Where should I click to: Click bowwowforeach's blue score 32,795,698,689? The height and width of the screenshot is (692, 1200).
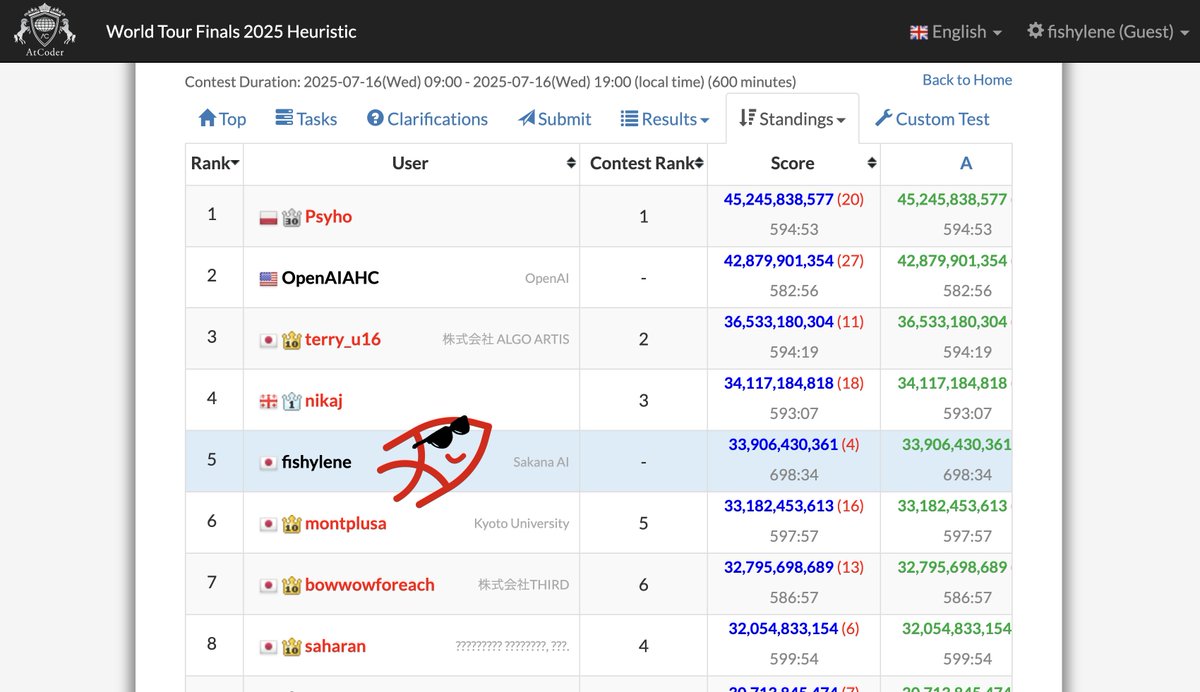(x=778, y=567)
